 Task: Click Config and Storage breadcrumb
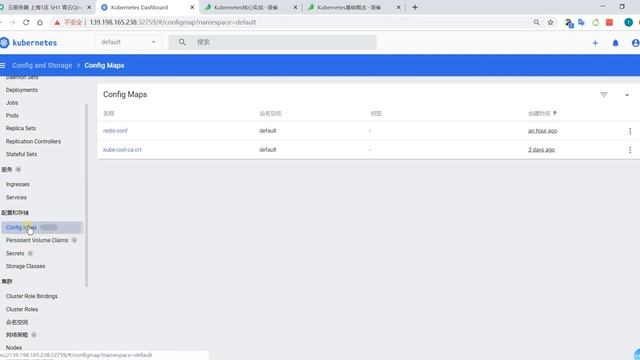tap(42, 65)
